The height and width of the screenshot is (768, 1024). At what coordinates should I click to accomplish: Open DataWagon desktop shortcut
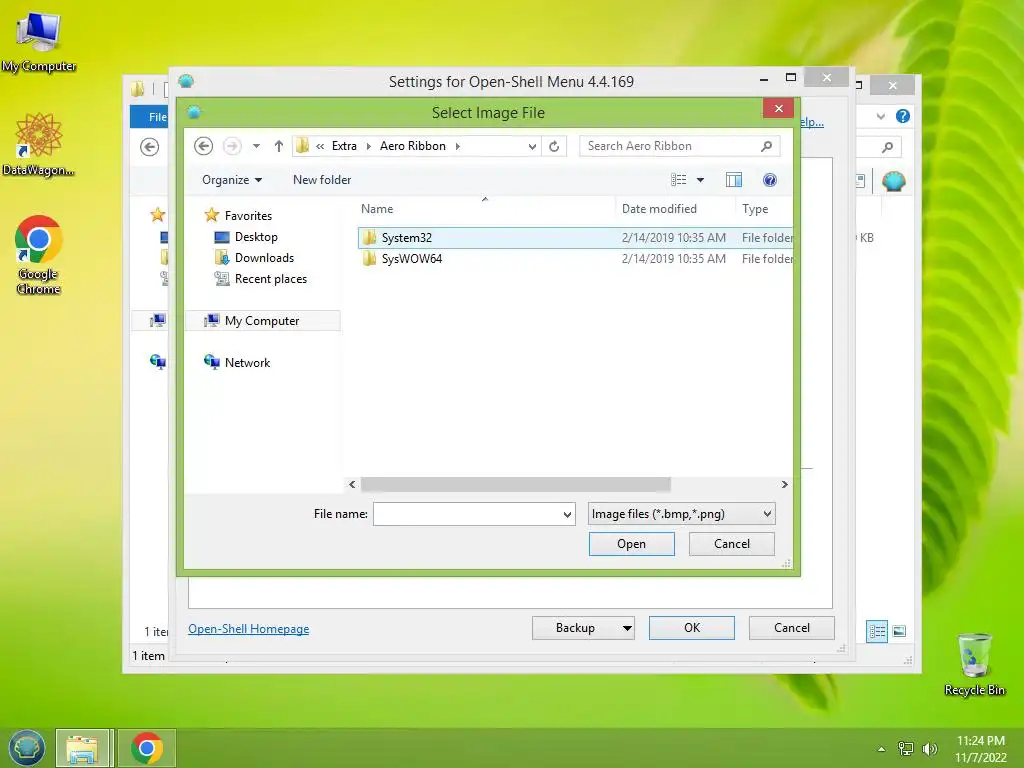pyautogui.click(x=39, y=144)
